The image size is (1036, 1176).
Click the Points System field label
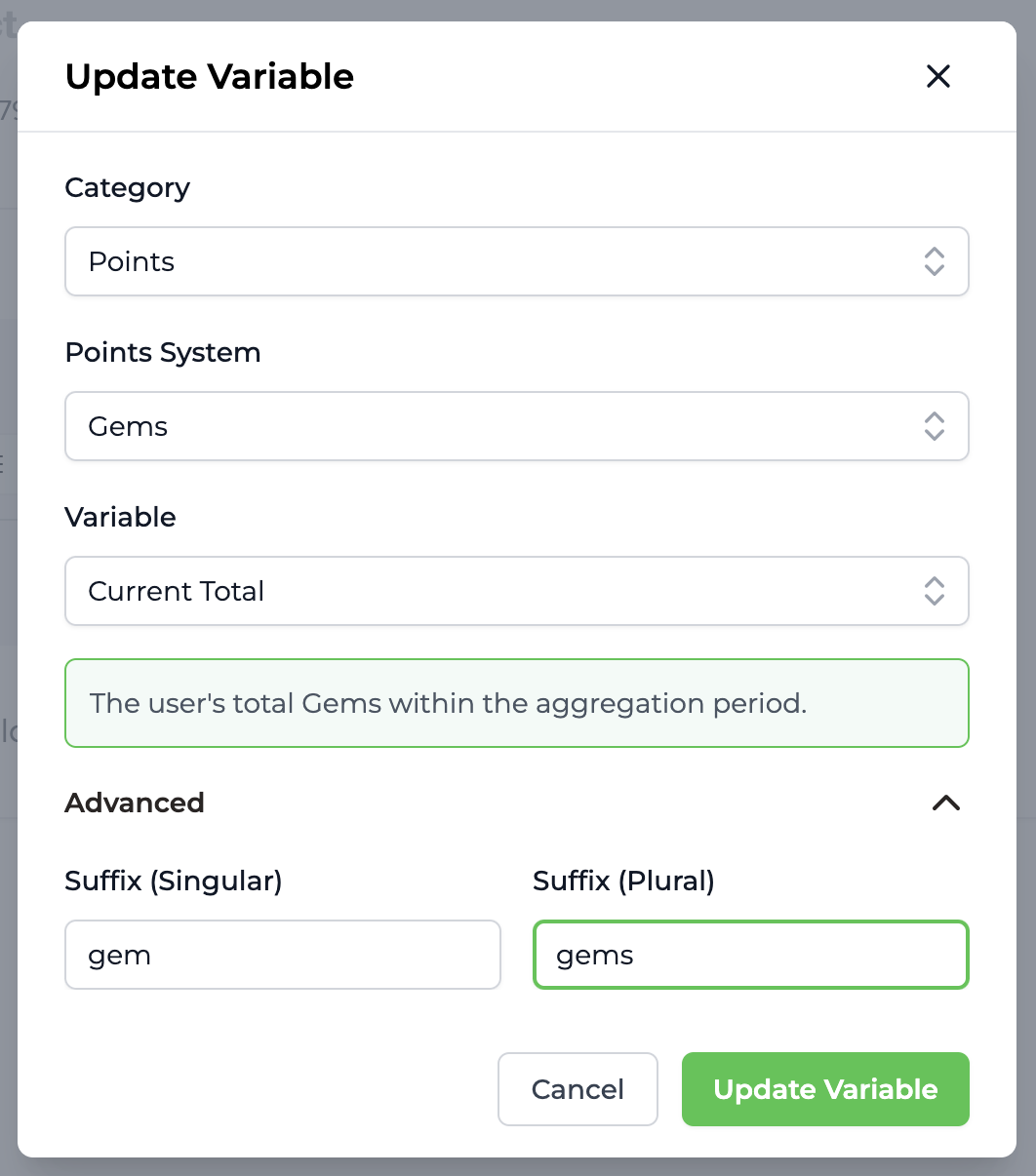coord(163,352)
